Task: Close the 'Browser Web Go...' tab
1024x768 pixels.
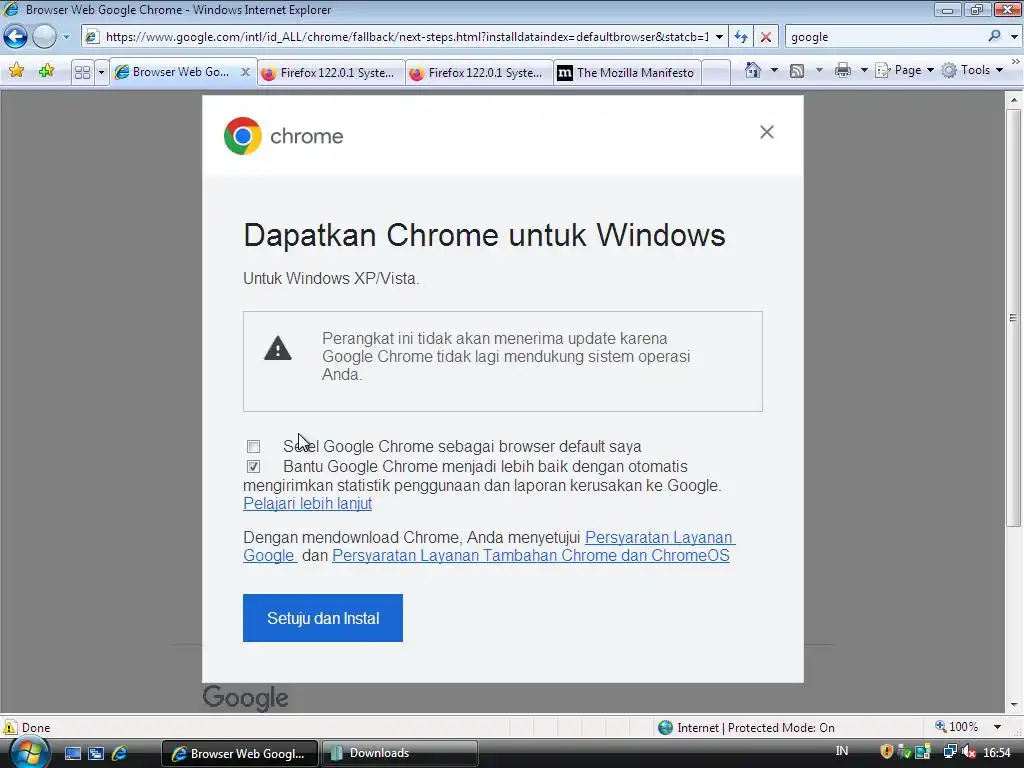Action: [x=246, y=72]
